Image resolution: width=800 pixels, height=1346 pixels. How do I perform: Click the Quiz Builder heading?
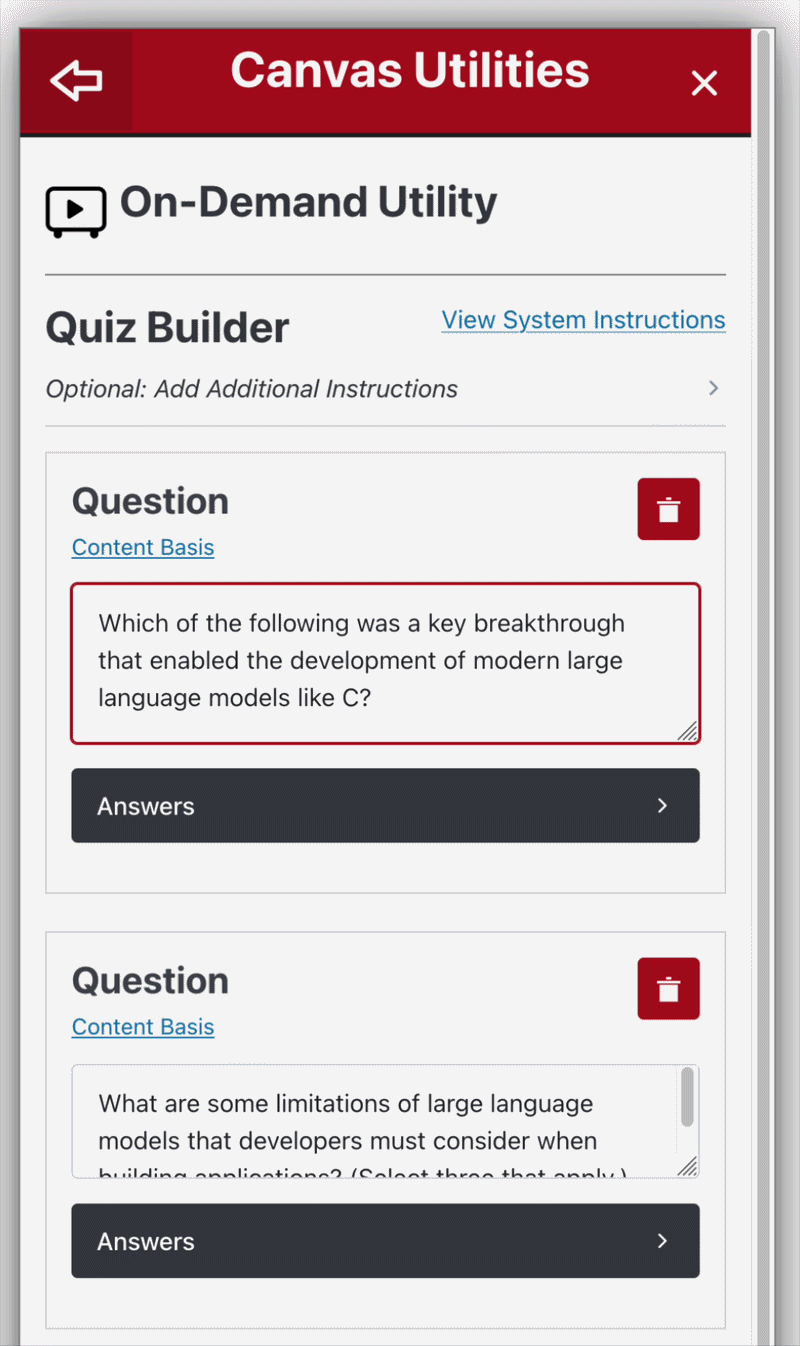click(168, 328)
